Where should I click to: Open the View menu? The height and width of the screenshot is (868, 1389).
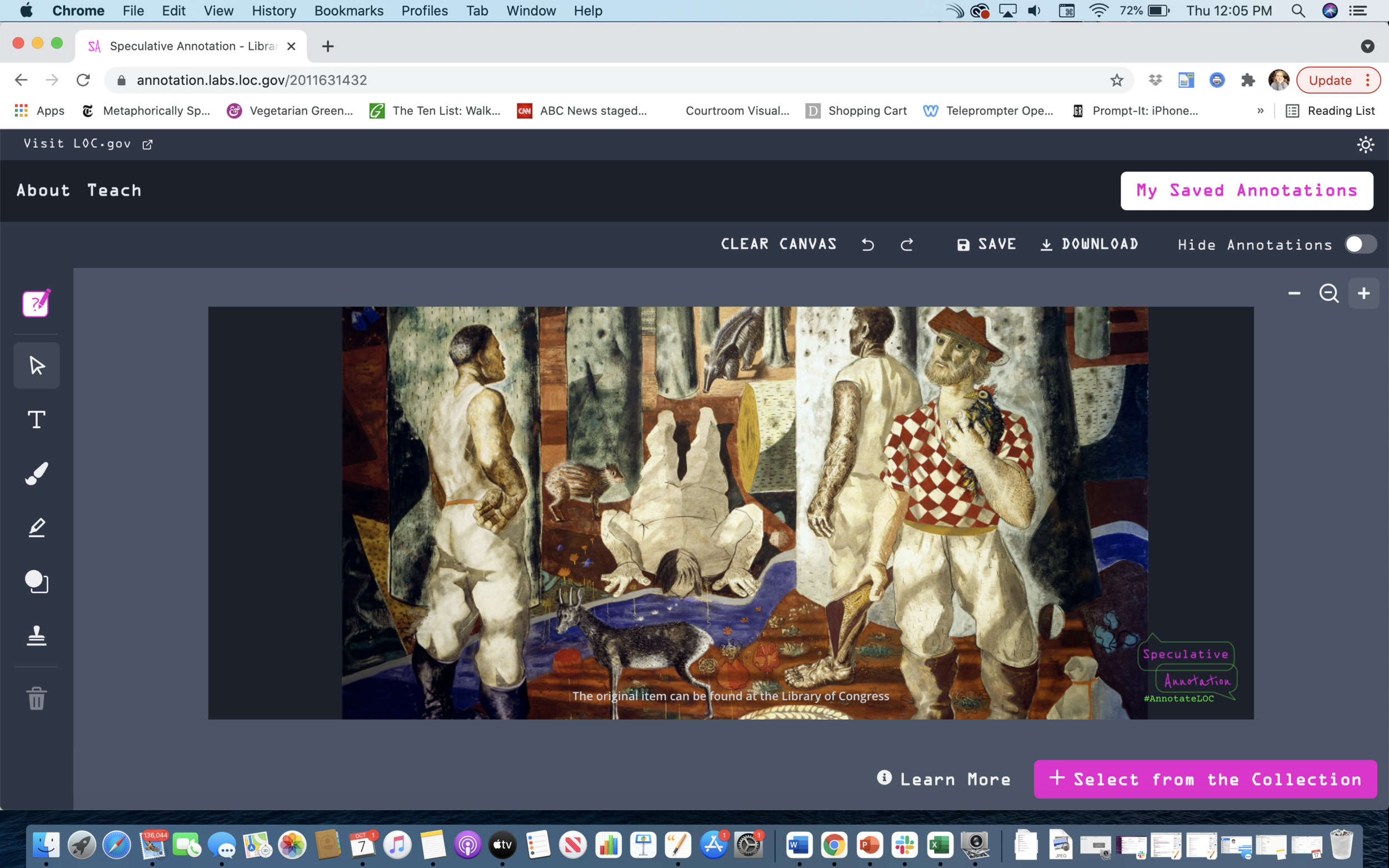click(x=219, y=11)
